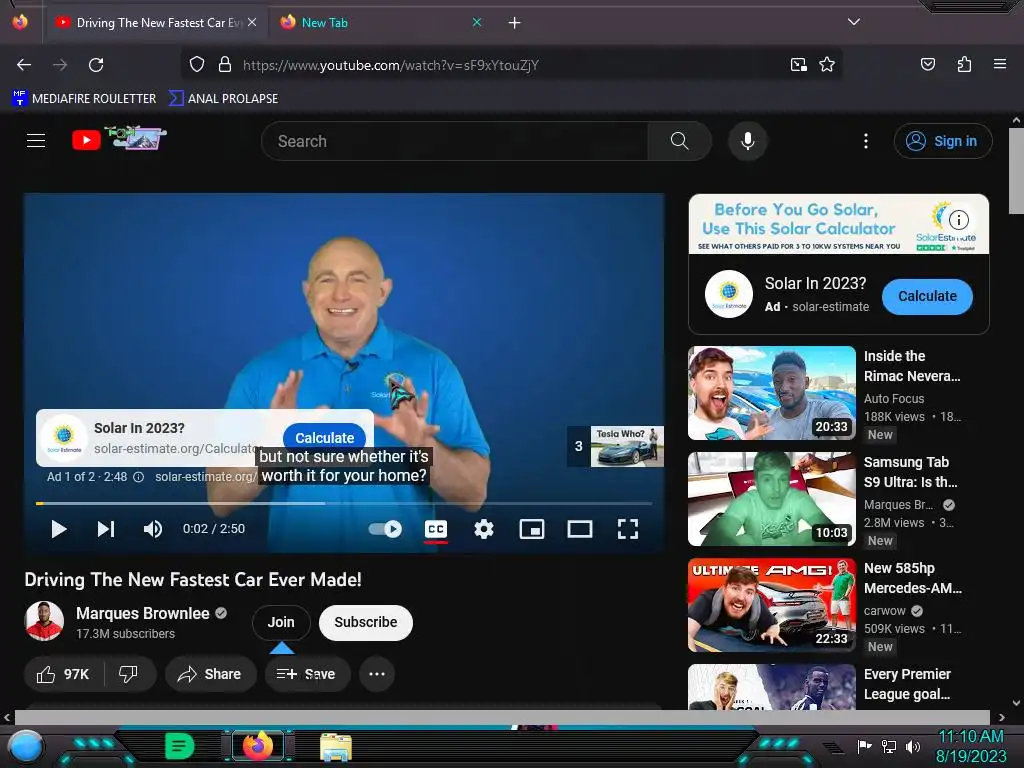Open picture-in-picture icon in the address bar

click(798, 65)
